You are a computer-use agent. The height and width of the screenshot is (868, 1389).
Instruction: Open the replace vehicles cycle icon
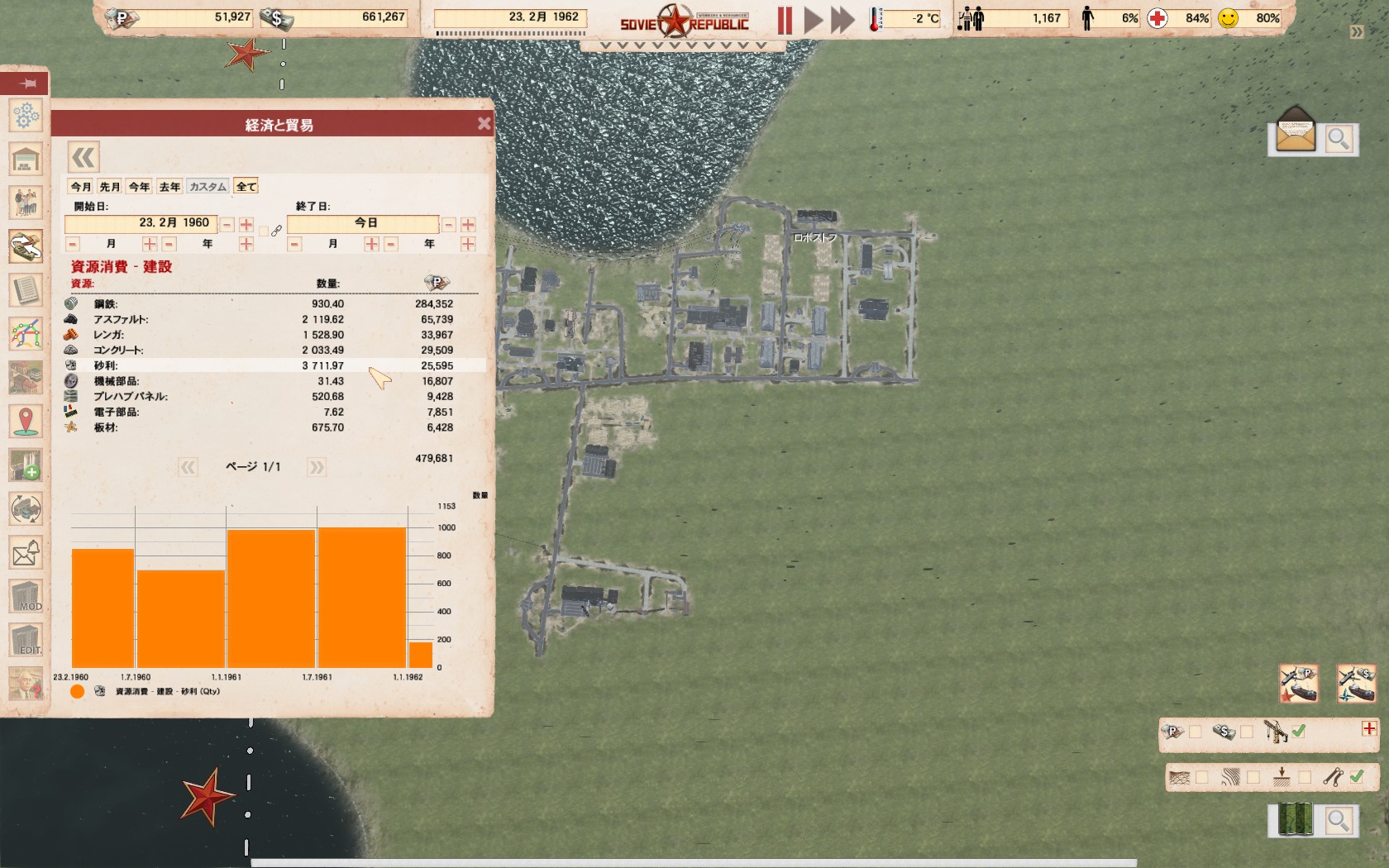click(26, 509)
